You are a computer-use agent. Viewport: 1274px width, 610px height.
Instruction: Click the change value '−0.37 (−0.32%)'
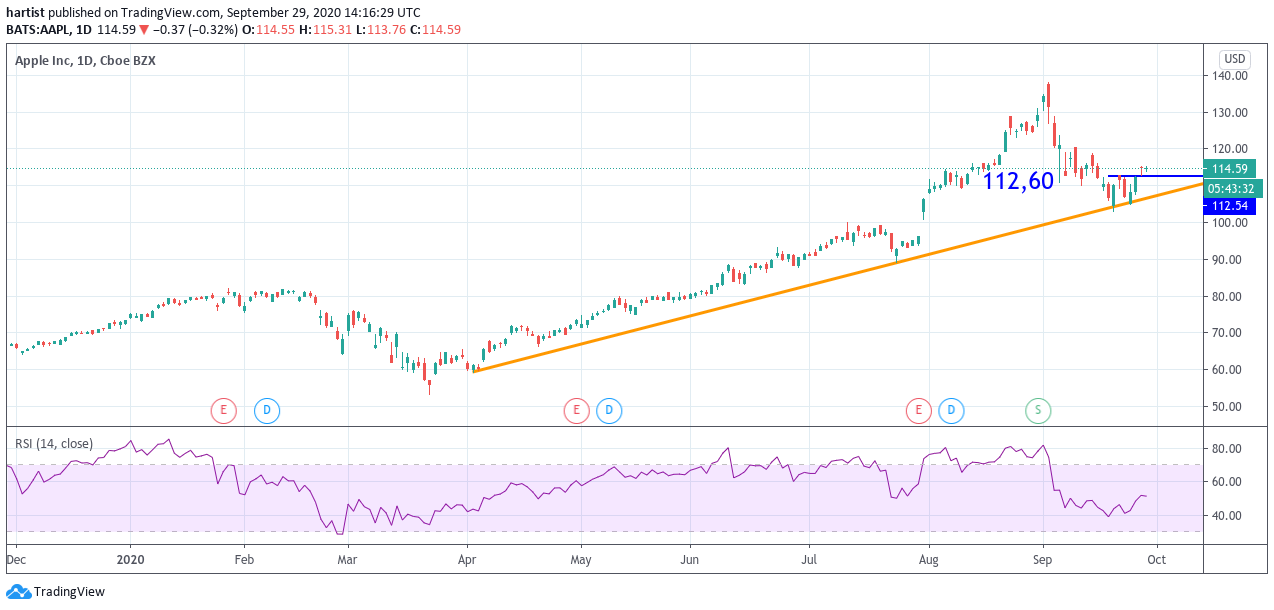pyautogui.click(x=196, y=30)
